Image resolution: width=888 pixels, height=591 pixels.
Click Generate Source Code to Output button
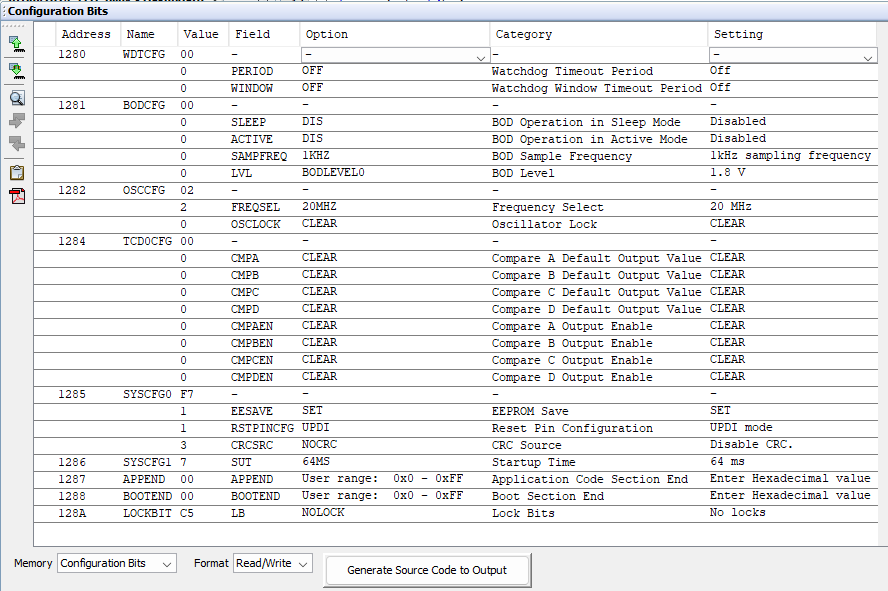pyautogui.click(x=427, y=570)
